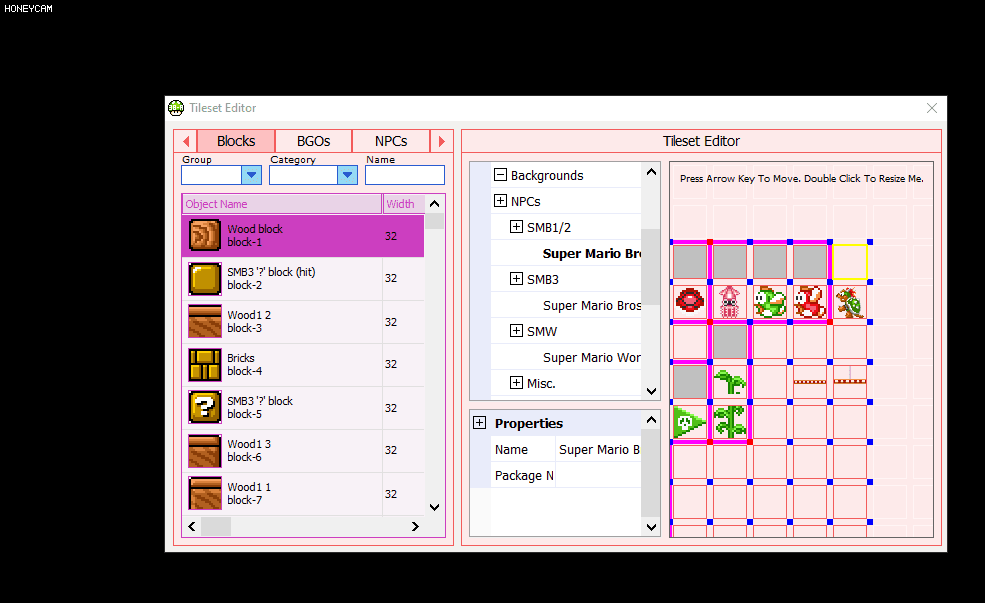This screenshot has width=985, height=603.
Task: Click width value 32 for Wood block
Action: [391, 236]
